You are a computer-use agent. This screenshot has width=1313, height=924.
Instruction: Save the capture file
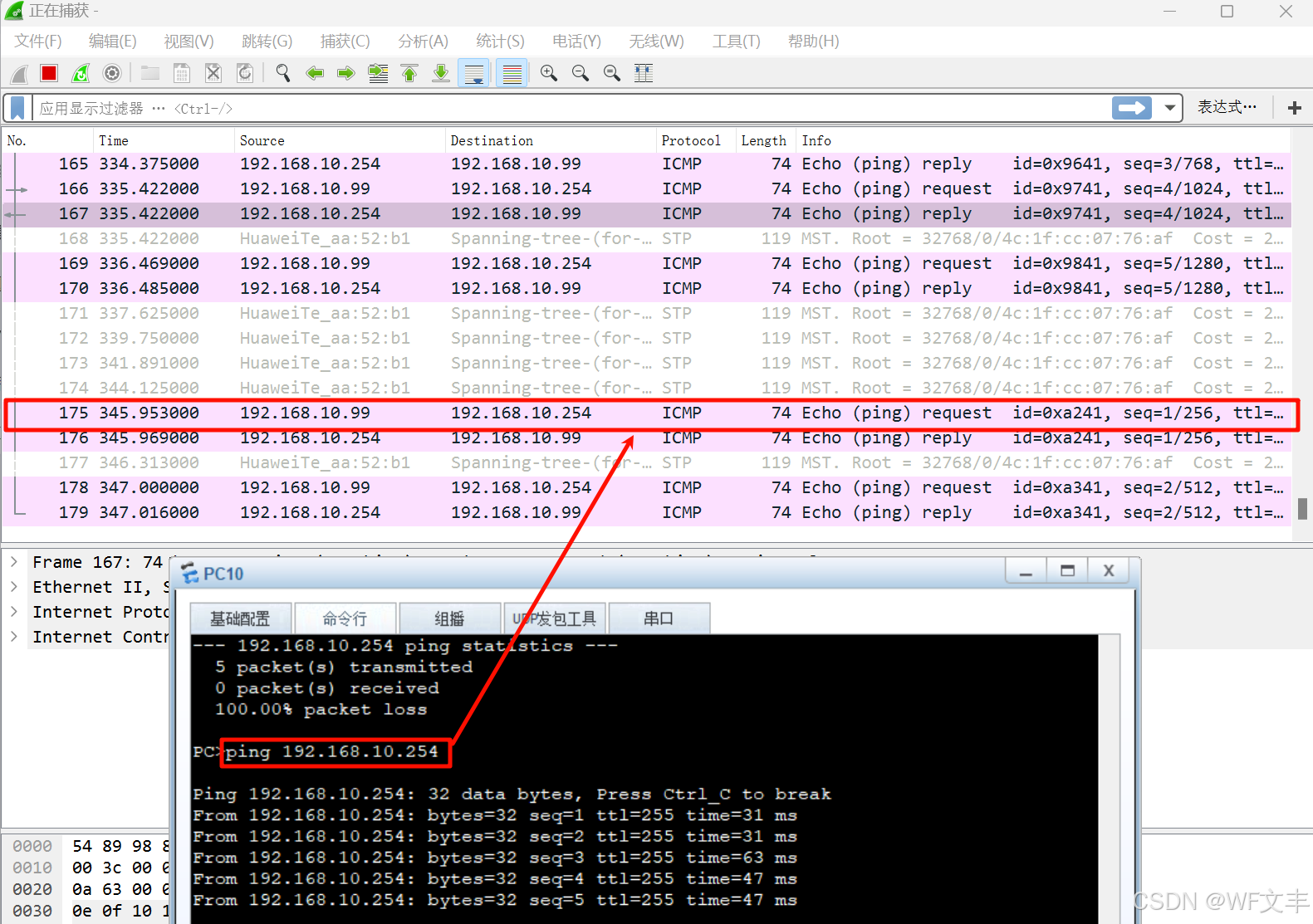[x=182, y=74]
